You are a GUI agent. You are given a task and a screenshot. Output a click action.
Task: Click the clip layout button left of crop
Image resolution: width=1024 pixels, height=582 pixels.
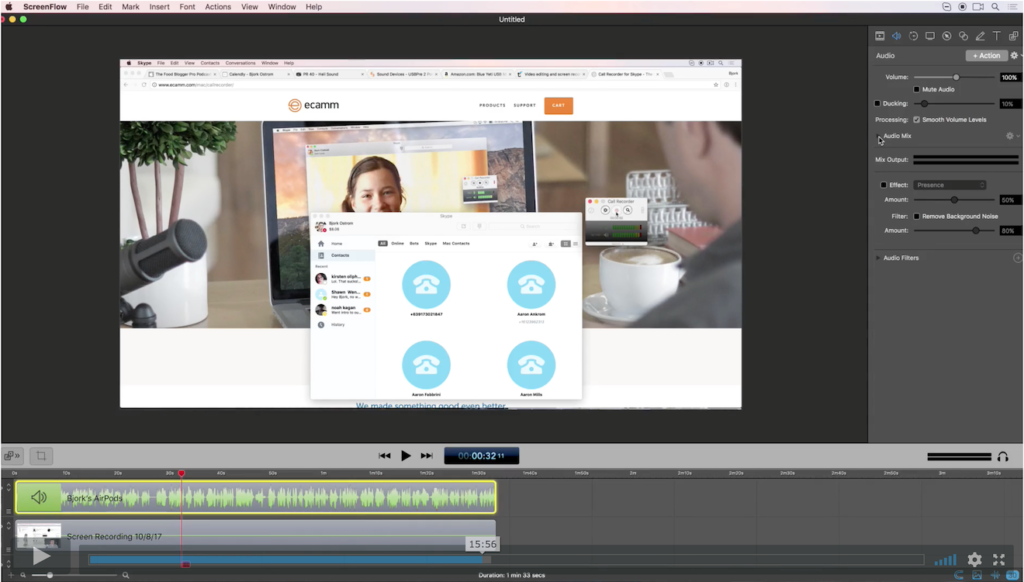click(x=12, y=456)
